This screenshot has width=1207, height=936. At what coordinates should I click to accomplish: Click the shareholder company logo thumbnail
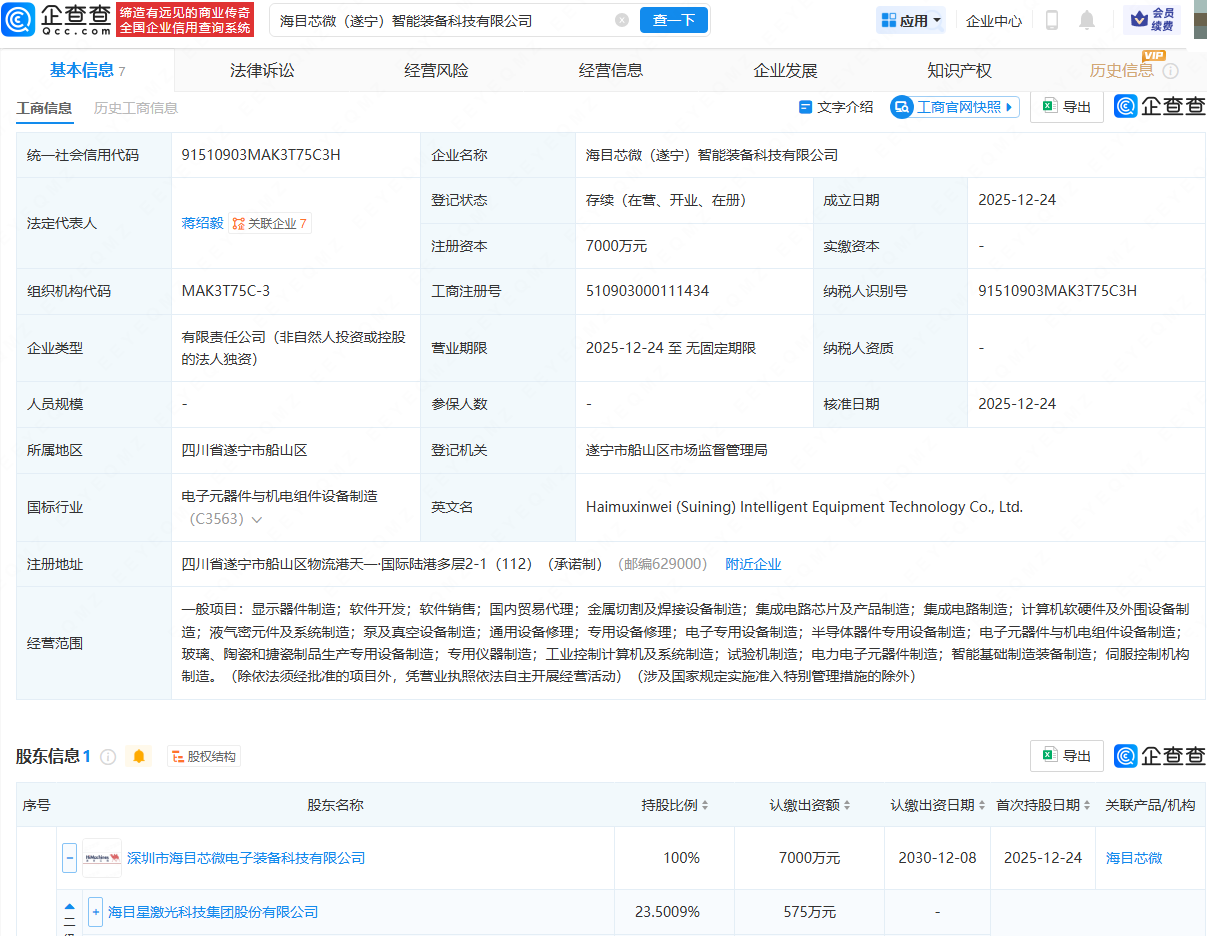pyautogui.click(x=101, y=857)
